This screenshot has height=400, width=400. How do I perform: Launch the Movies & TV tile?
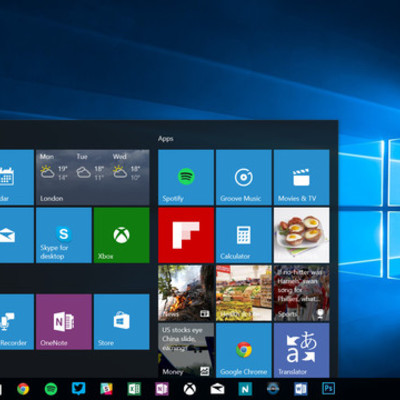click(x=301, y=177)
